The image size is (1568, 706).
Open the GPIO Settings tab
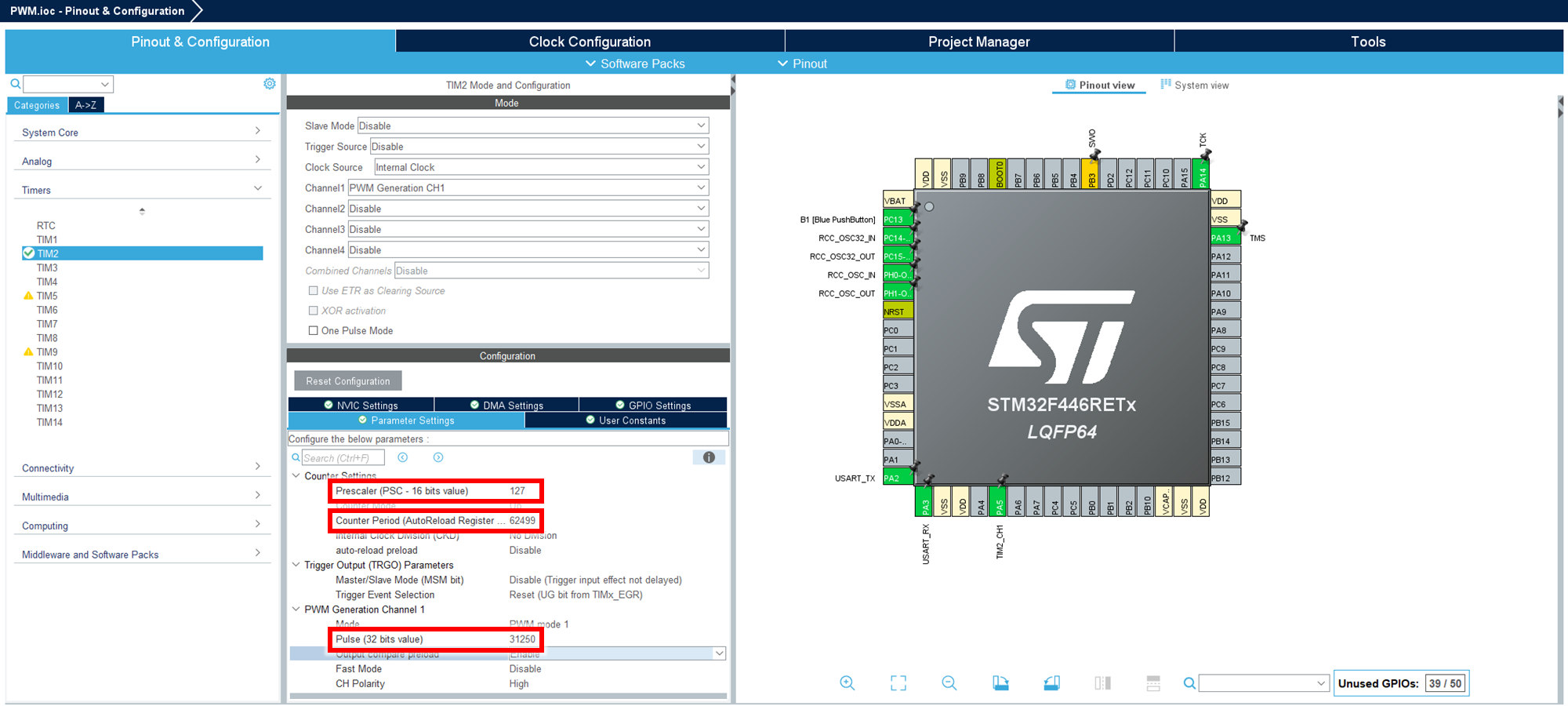pos(653,405)
